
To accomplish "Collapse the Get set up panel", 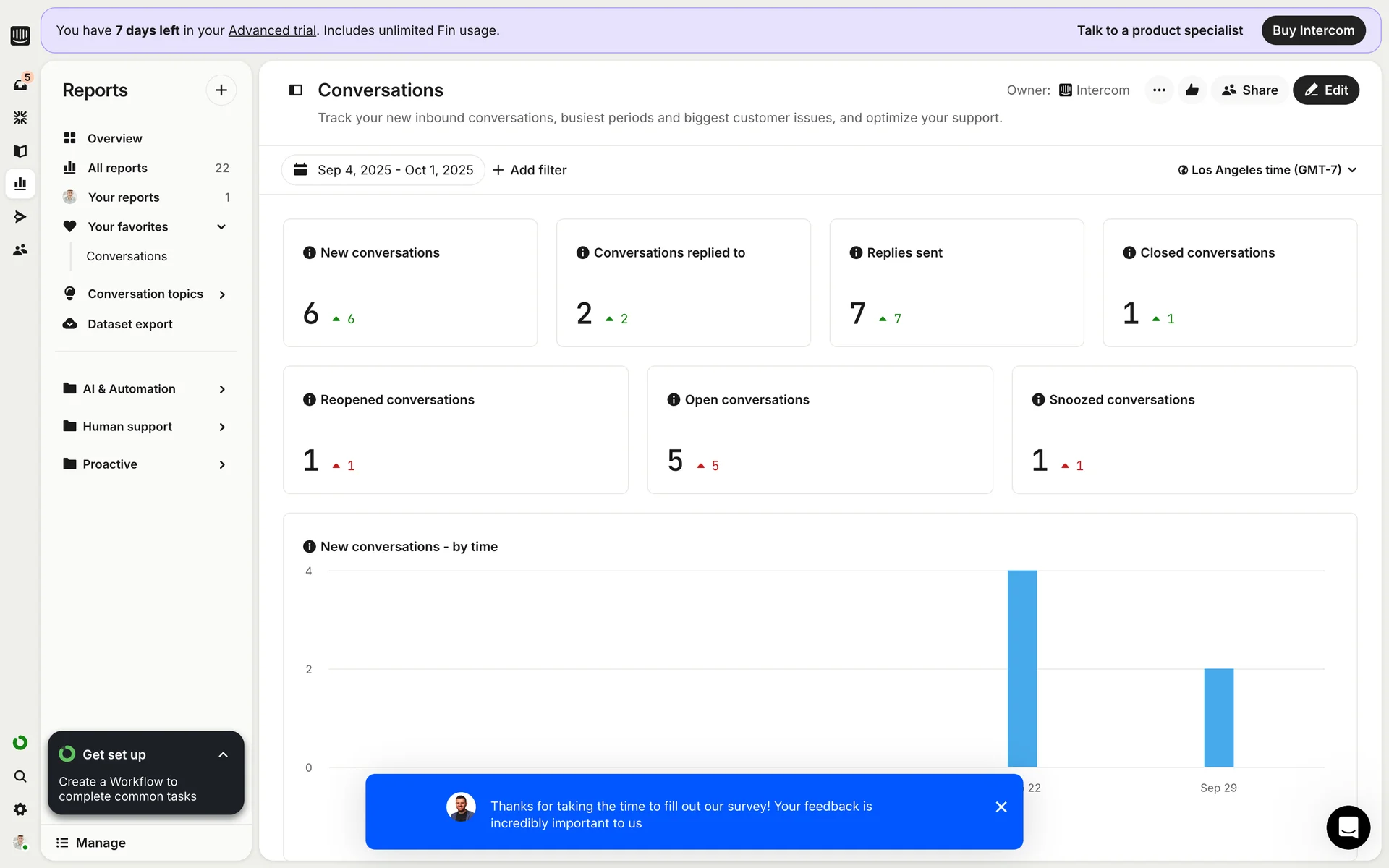I will click(x=223, y=754).
